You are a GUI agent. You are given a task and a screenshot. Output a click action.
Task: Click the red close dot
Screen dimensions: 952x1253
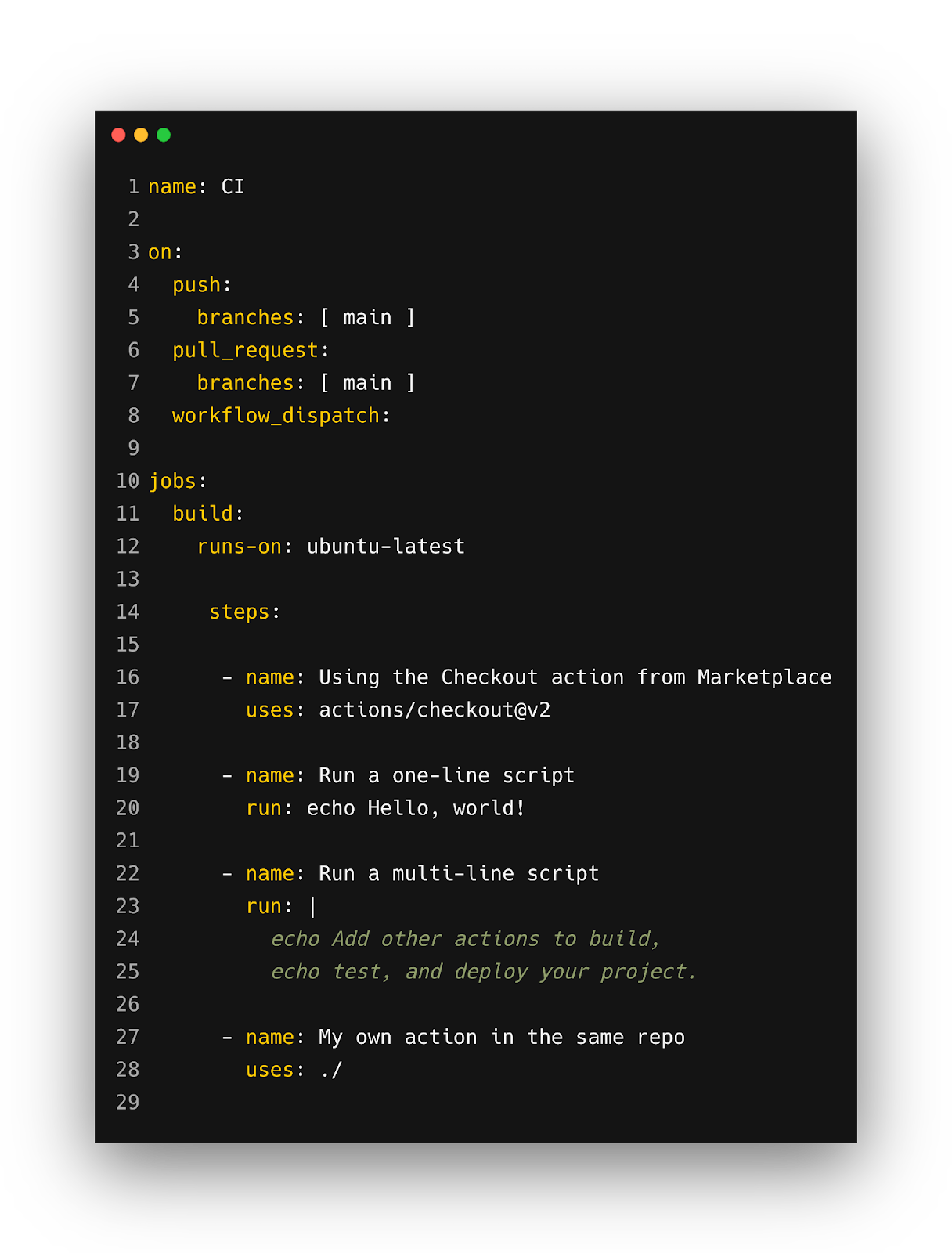(118, 135)
